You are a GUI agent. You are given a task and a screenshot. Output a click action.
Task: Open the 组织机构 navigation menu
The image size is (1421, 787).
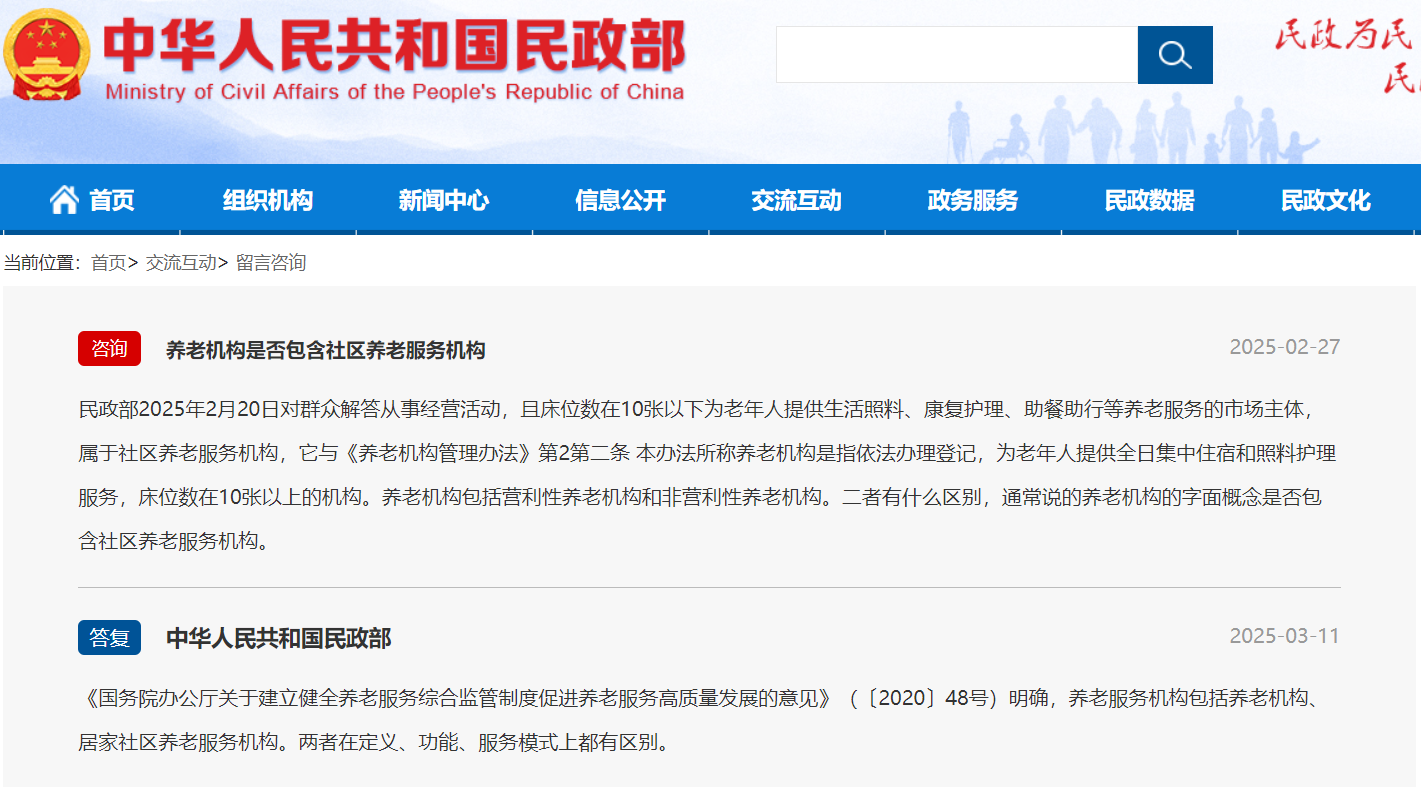click(x=268, y=200)
